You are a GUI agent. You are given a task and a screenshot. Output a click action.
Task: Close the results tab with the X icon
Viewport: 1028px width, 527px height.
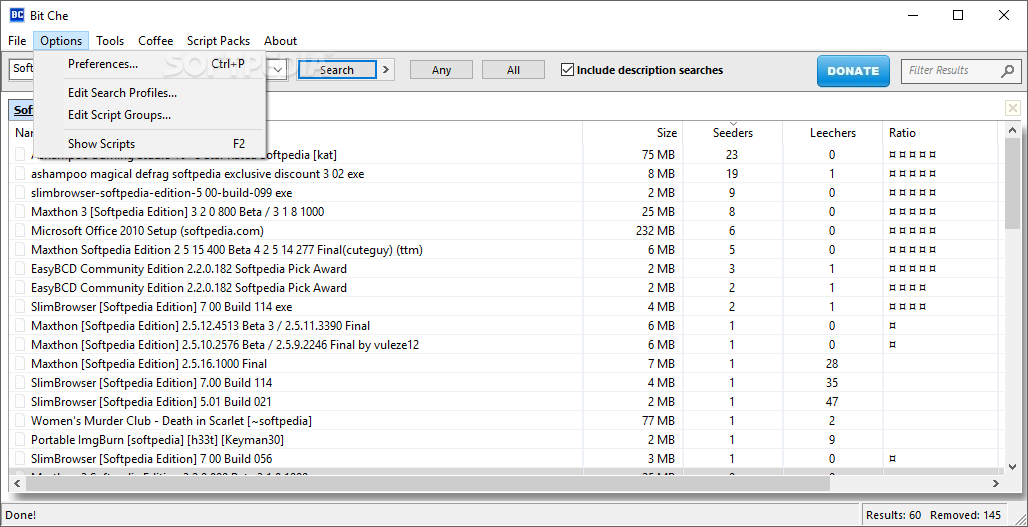click(1013, 108)
